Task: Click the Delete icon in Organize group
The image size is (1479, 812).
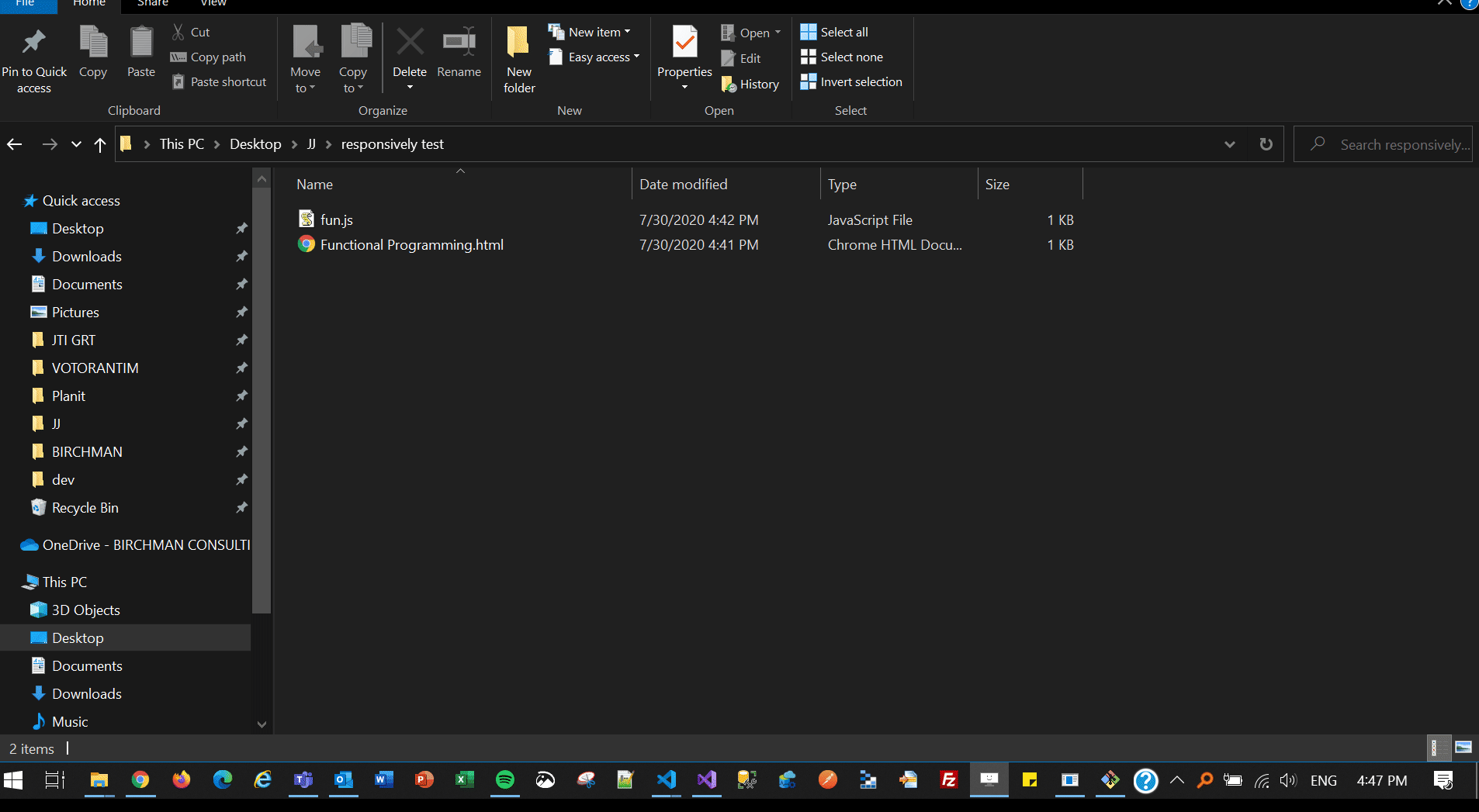Action: [x=410, y=42]
